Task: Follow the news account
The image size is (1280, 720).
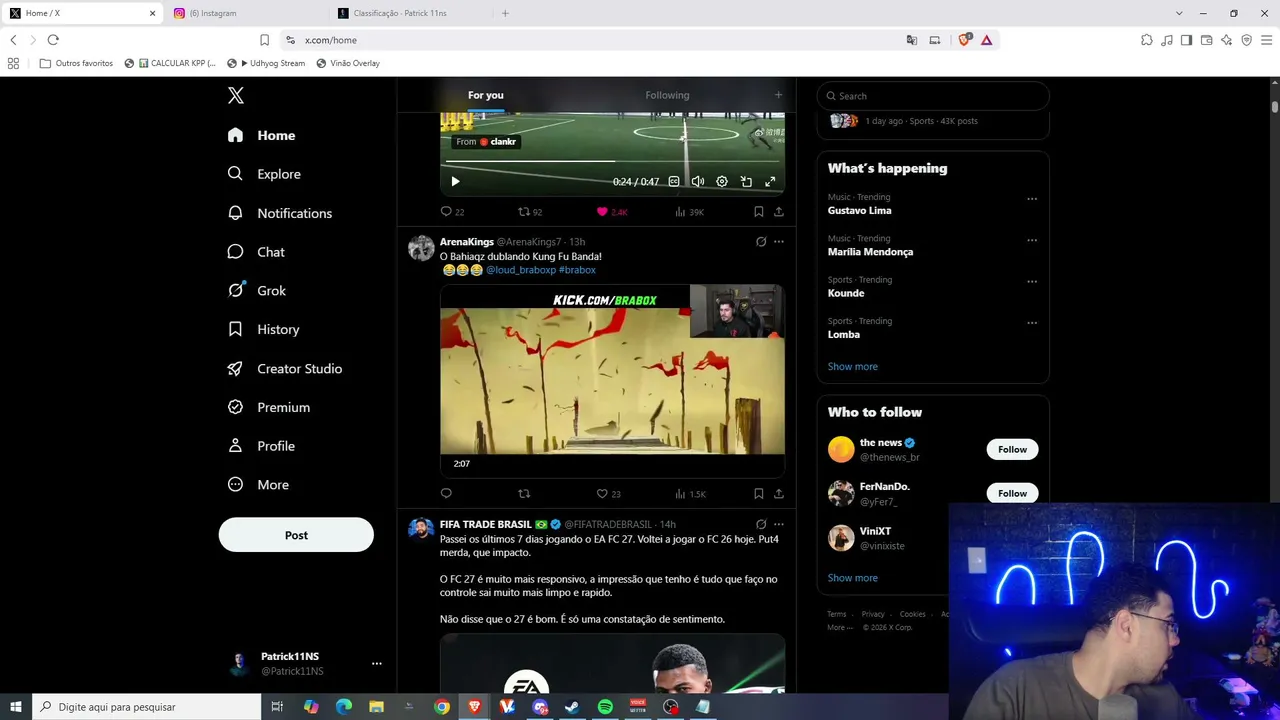Action: [1012, 449]
